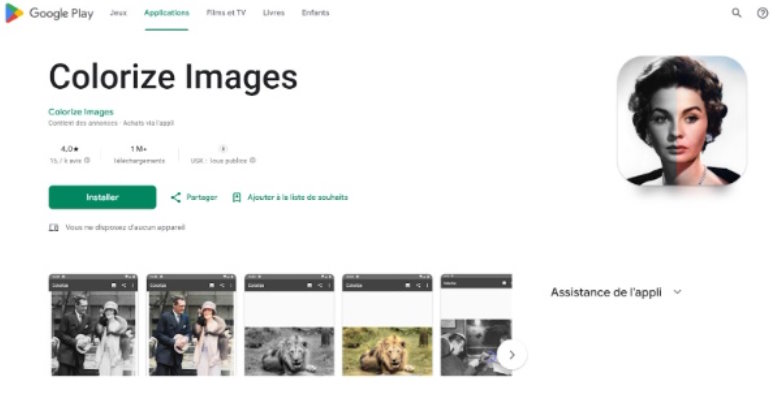Click the wishlist bookmark icon
This screenshot has width=775, height=407.
(x=237, y=197)
